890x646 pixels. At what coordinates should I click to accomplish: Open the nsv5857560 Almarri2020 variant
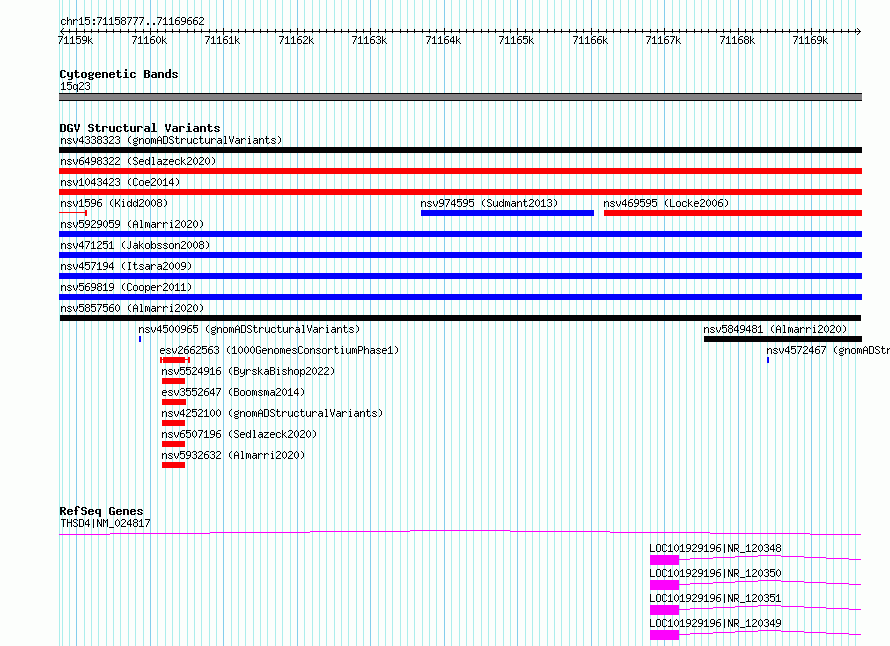pos(132,308)
